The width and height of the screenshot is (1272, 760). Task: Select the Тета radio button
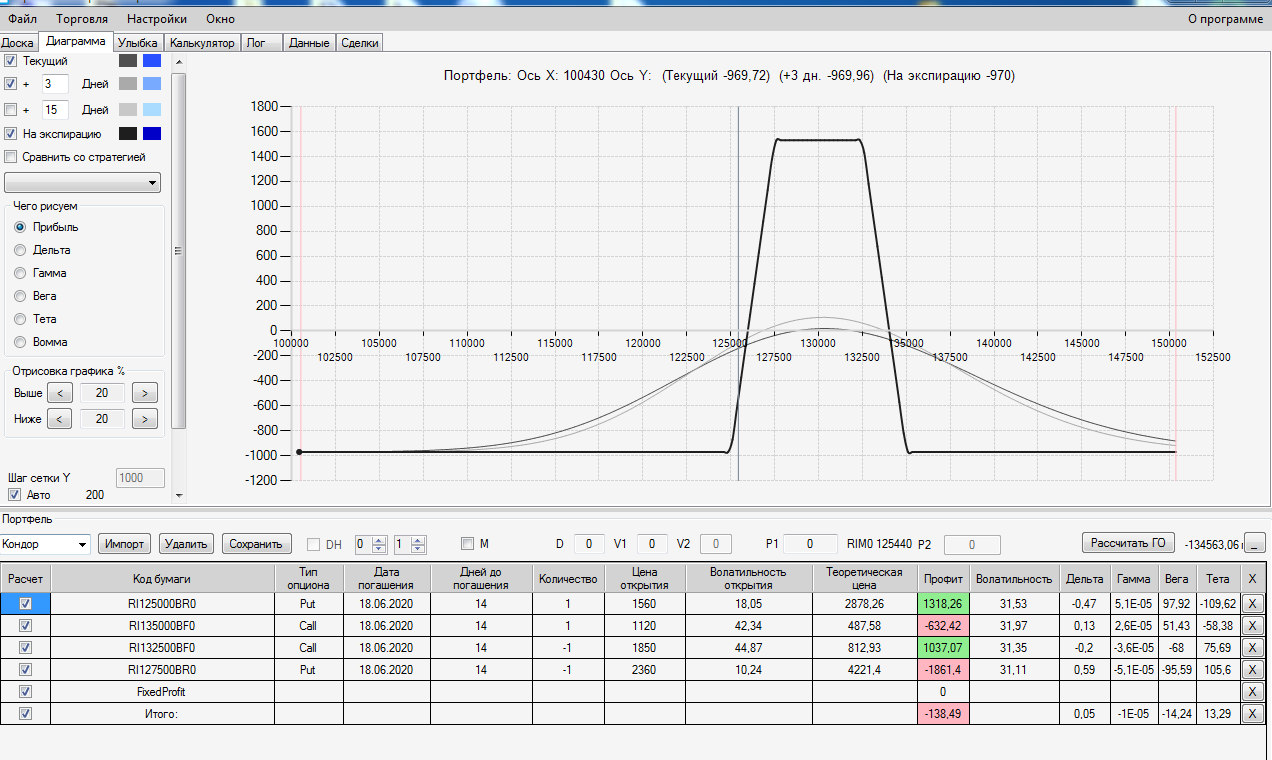click(20, 319)
